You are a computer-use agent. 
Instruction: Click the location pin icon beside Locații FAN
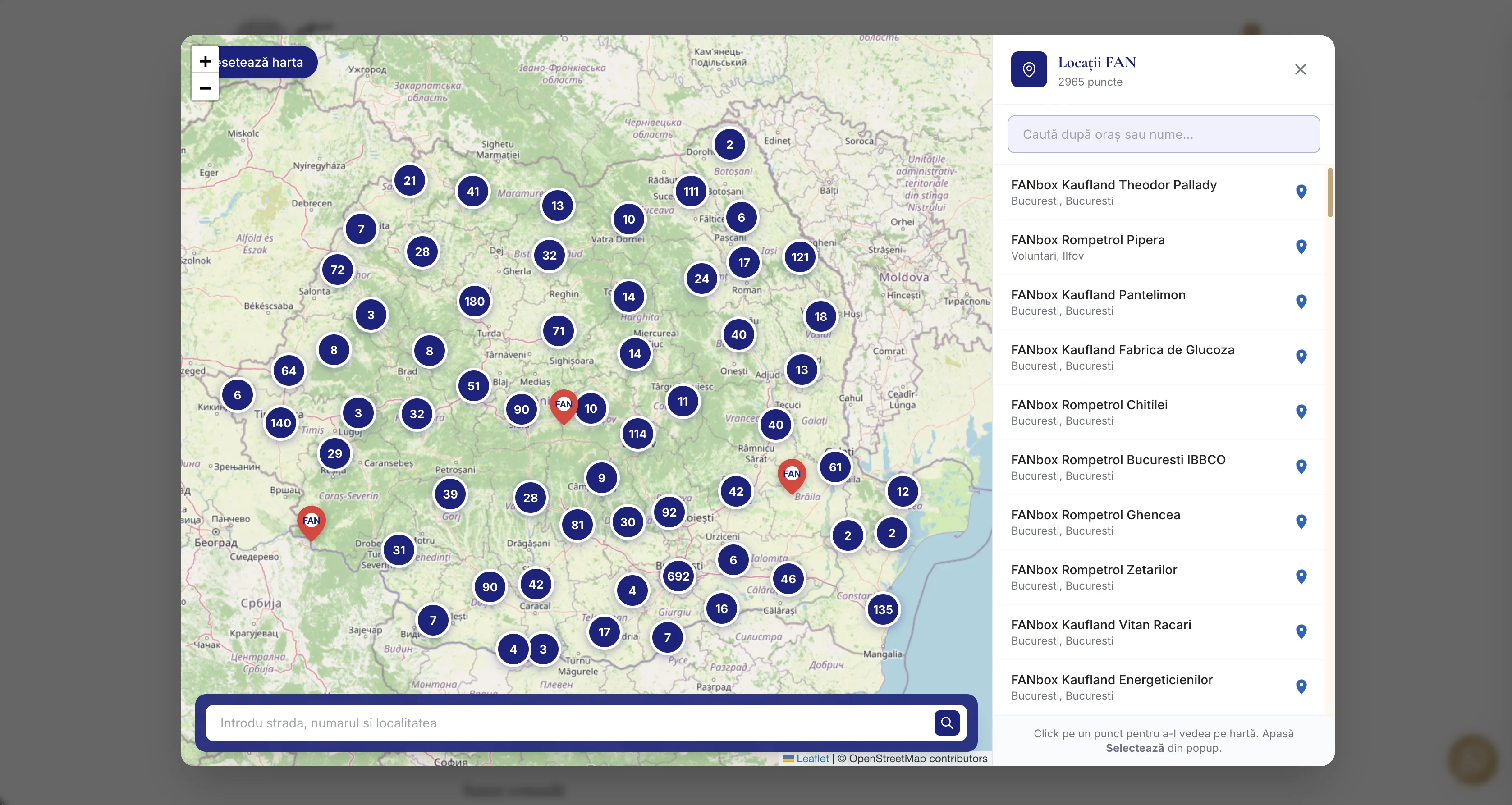[x=1028, y=69]
